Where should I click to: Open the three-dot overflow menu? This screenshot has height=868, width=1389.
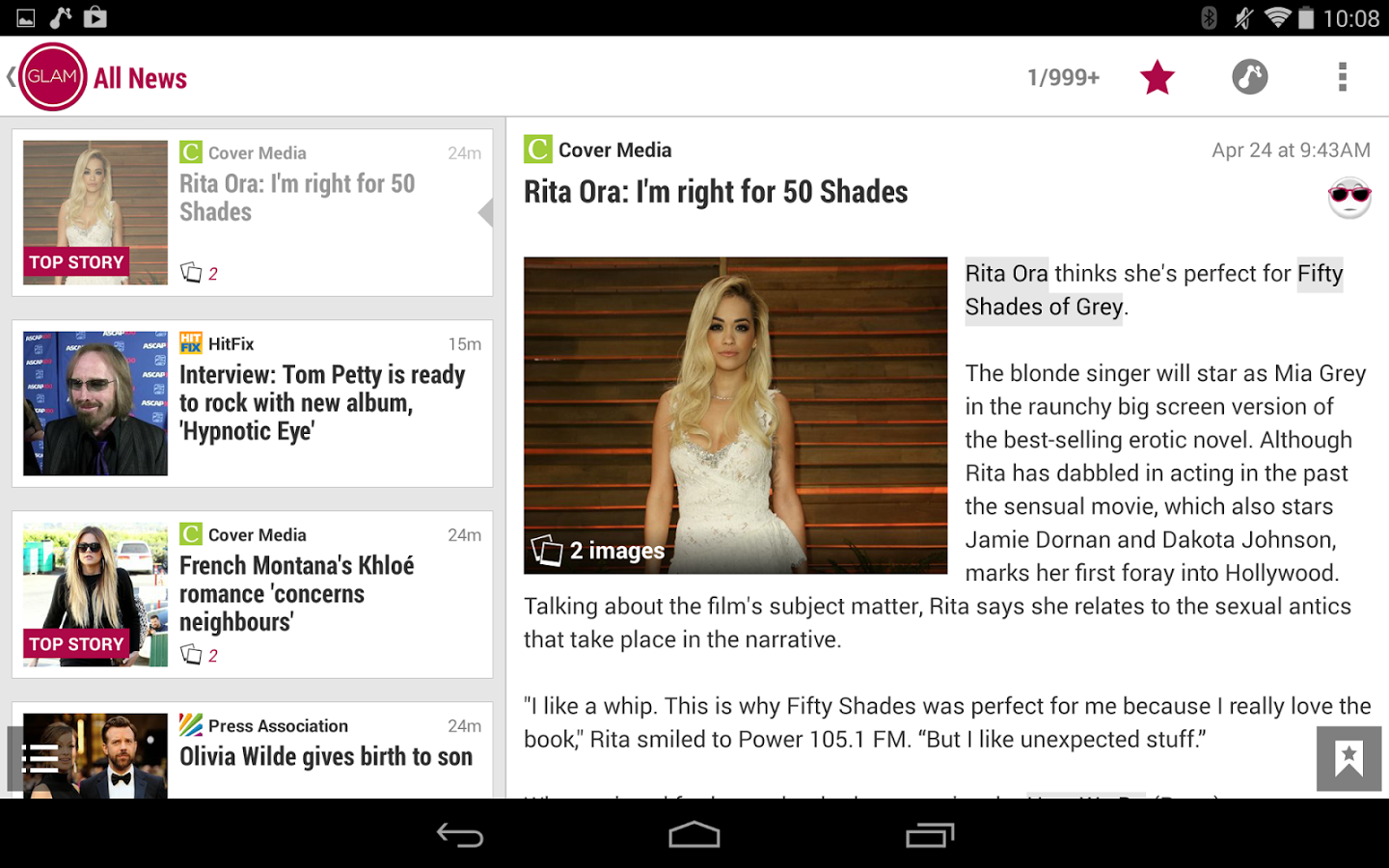tap(1342, 77)
